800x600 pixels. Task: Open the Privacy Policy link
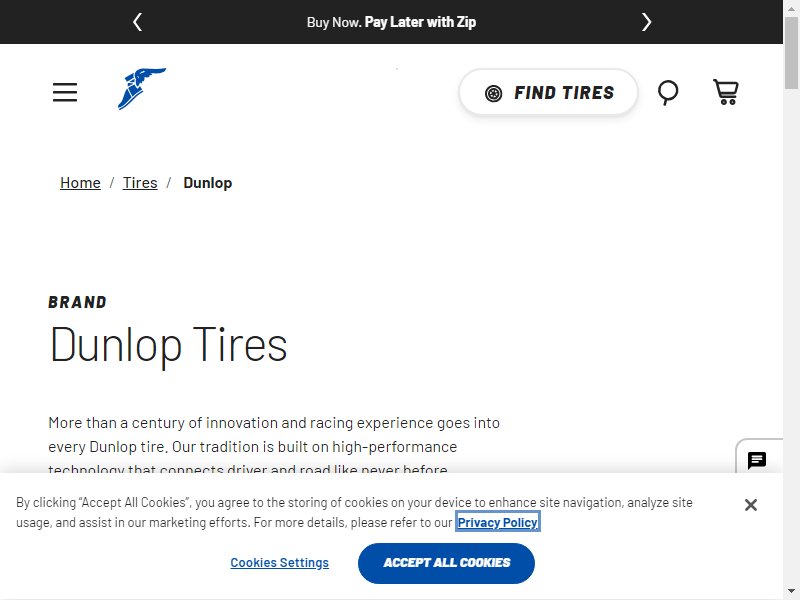click(x=497, y=522)
